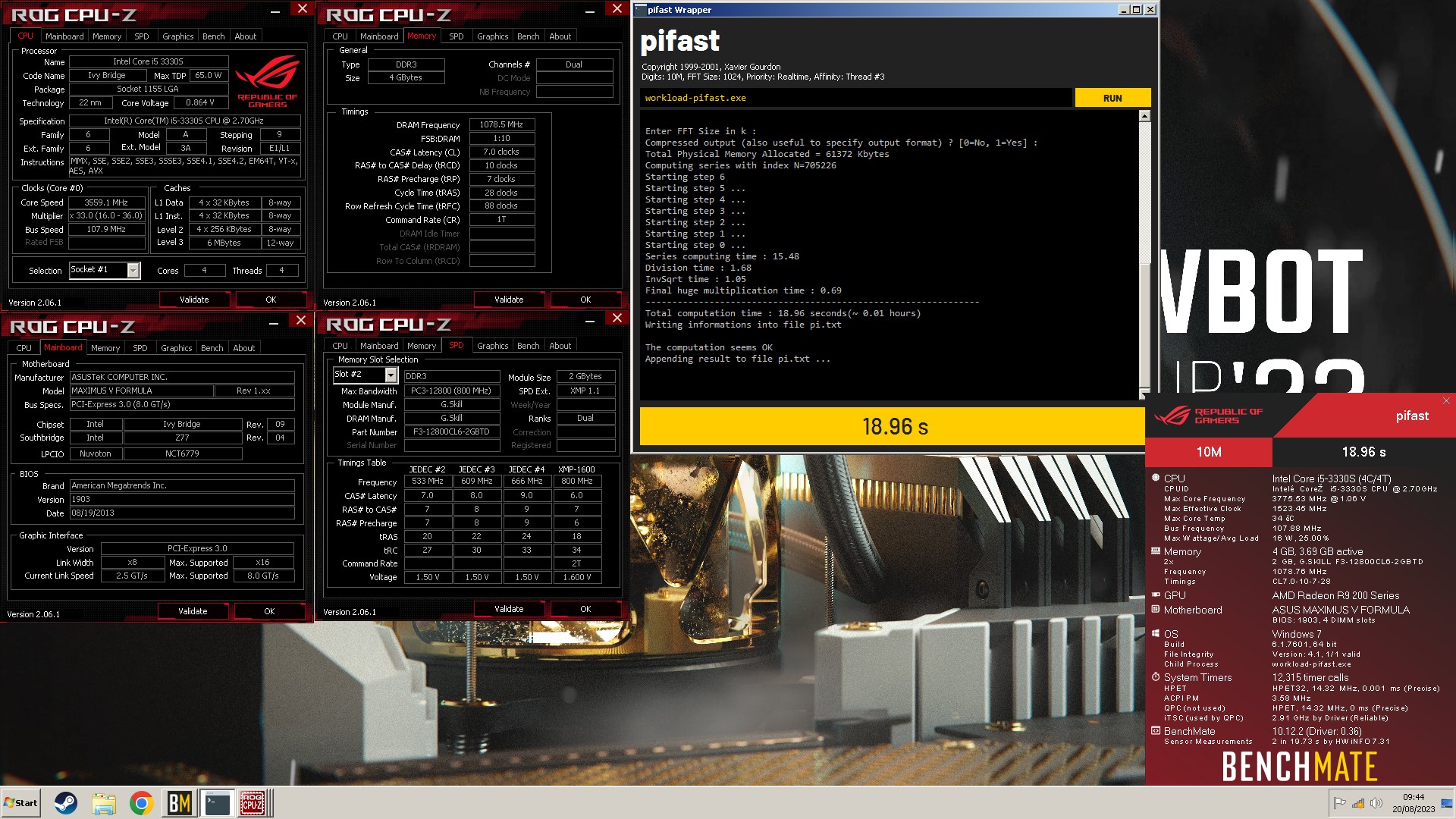The width and height of the screenshot is (1456, 819).
Task: Click the ROG CPU-Z taskbar icon
Action: (x=253, y=803)
